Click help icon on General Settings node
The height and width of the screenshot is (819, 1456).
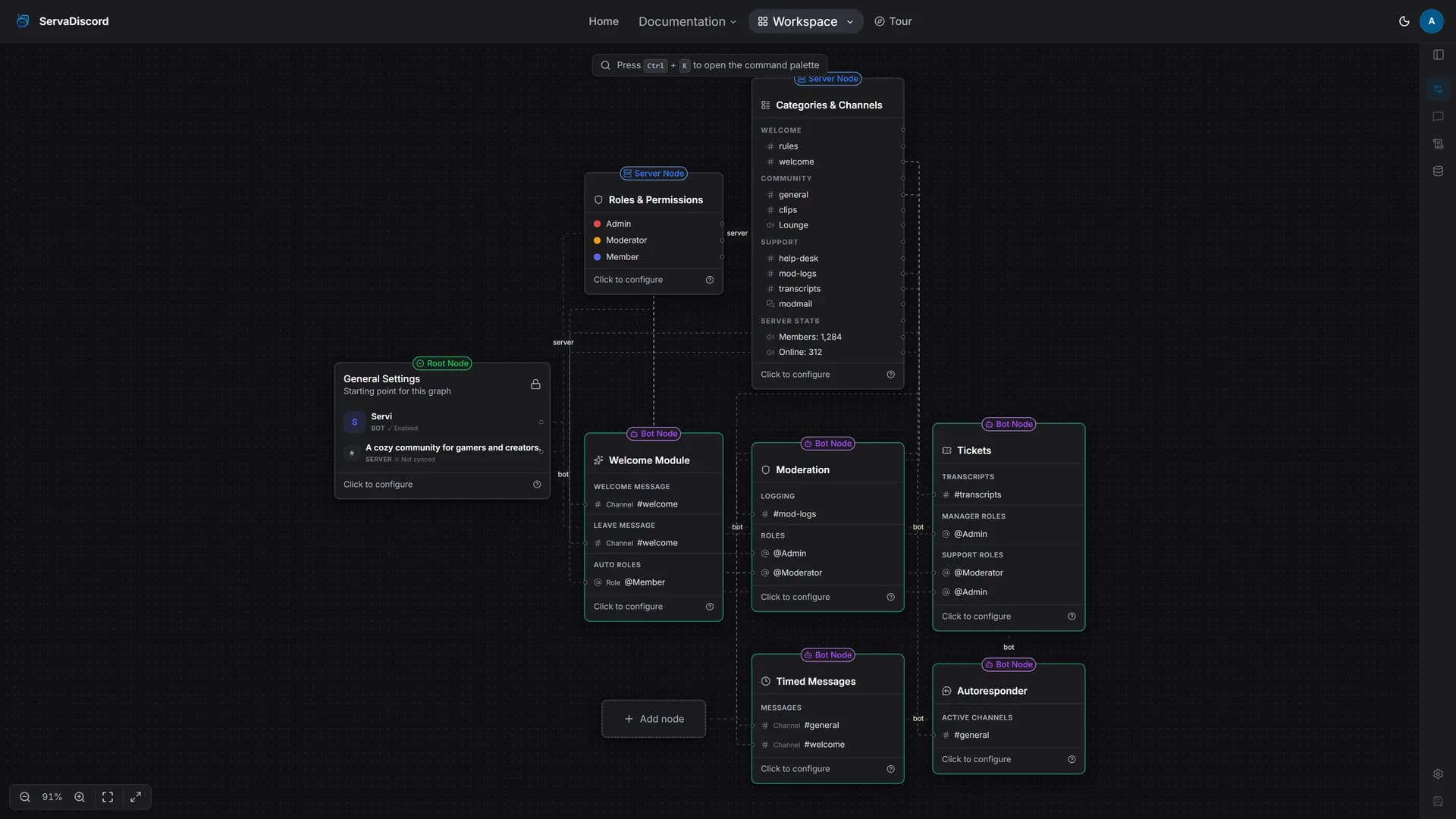(x=537, y=485)
